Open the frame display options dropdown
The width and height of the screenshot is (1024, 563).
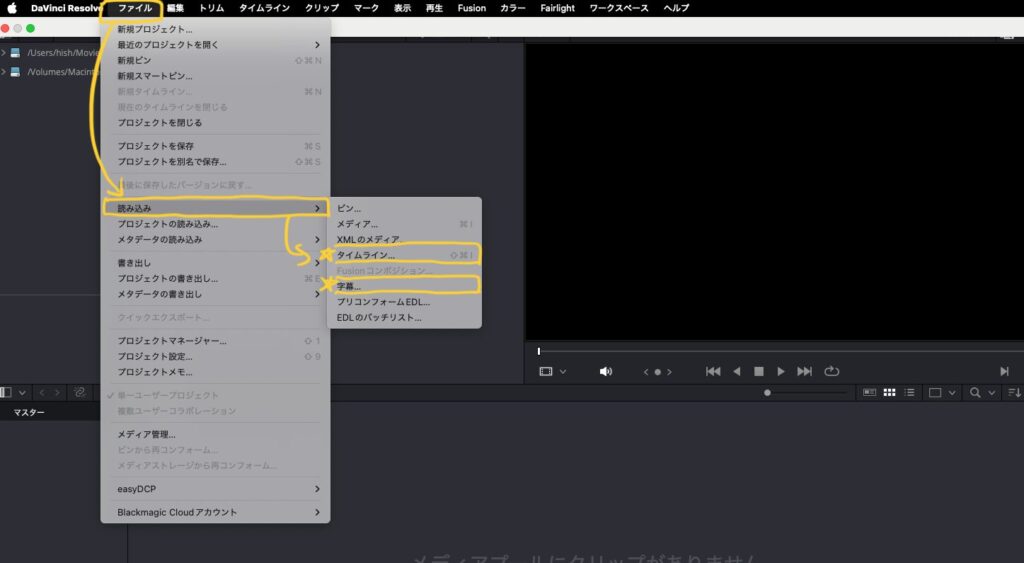tap(952, 393)
